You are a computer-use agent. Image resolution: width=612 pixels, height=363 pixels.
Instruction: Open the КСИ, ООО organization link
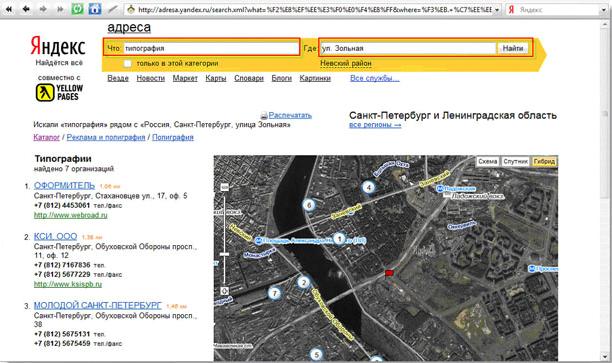pyautogui.click(x=55, y=237)
